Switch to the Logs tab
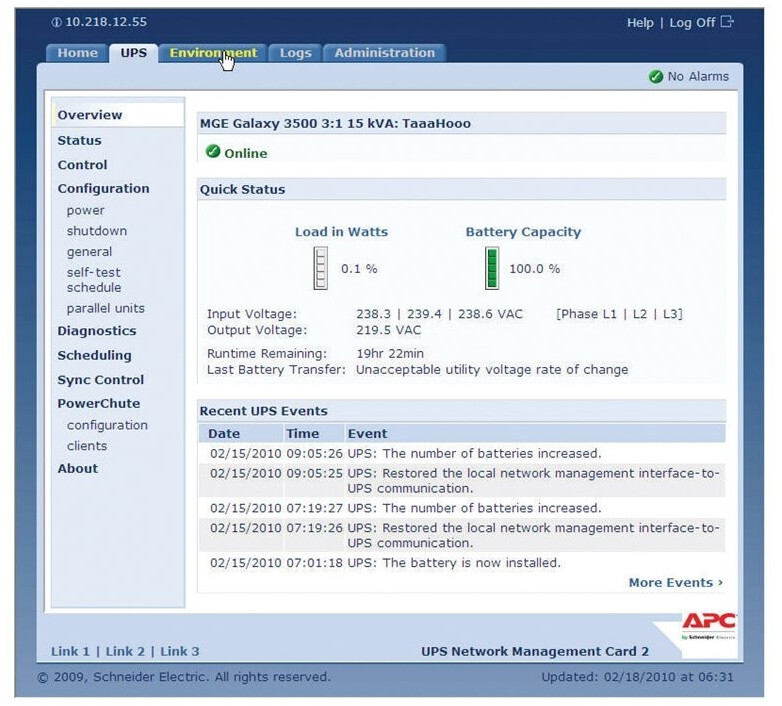The height and width of the screenshot is (706, 782). [x=295, y=53]
